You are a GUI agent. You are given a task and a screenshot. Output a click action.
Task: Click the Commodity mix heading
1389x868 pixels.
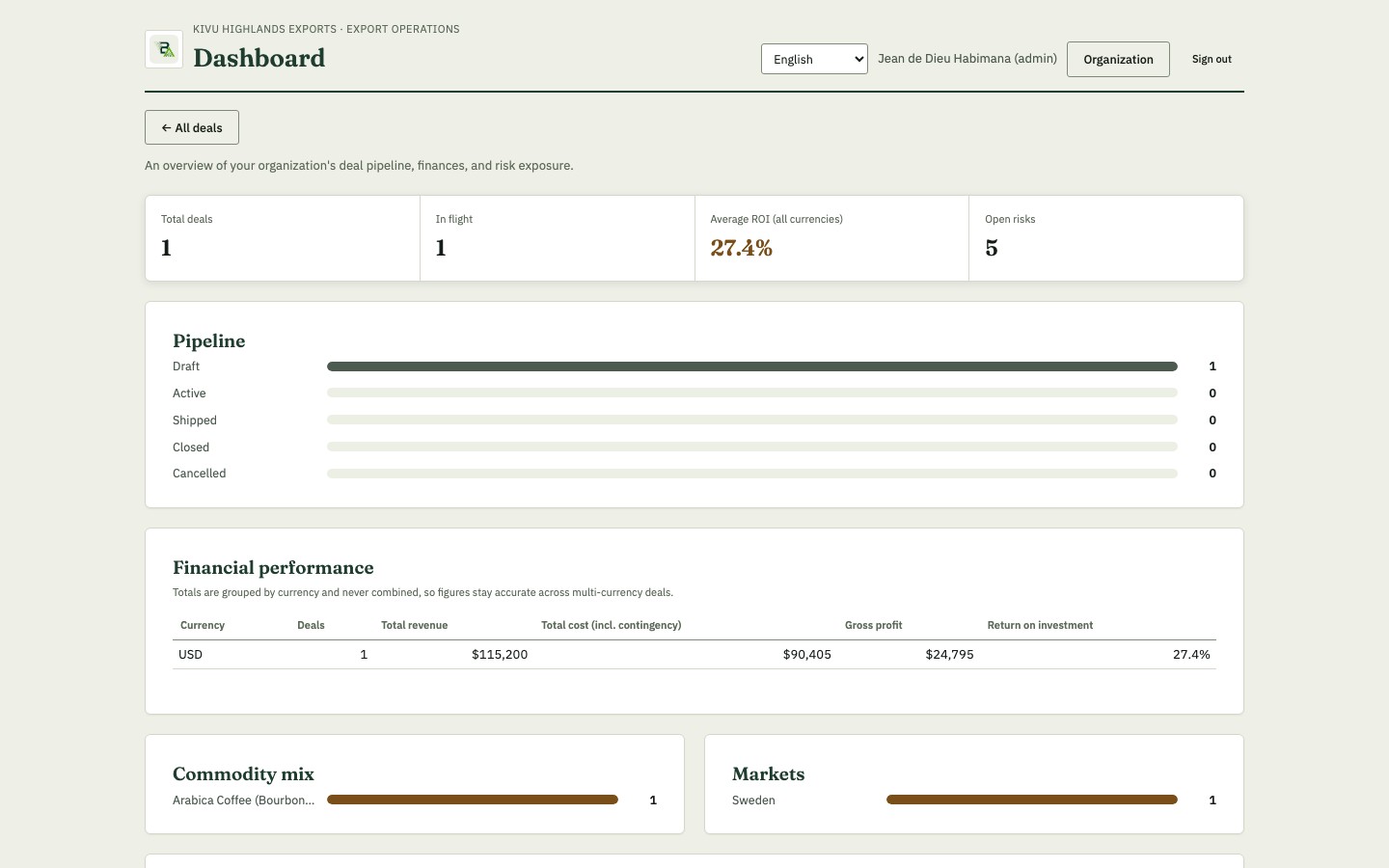tap(243, 773)
